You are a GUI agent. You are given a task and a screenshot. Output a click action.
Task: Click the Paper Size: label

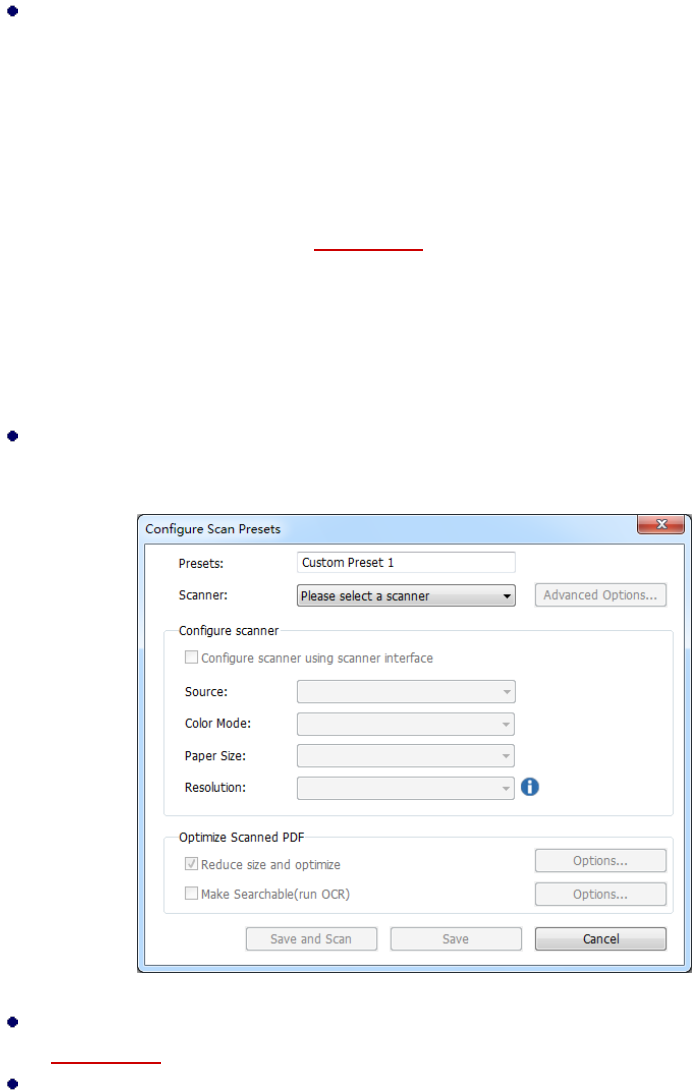(x=215, y=756)
